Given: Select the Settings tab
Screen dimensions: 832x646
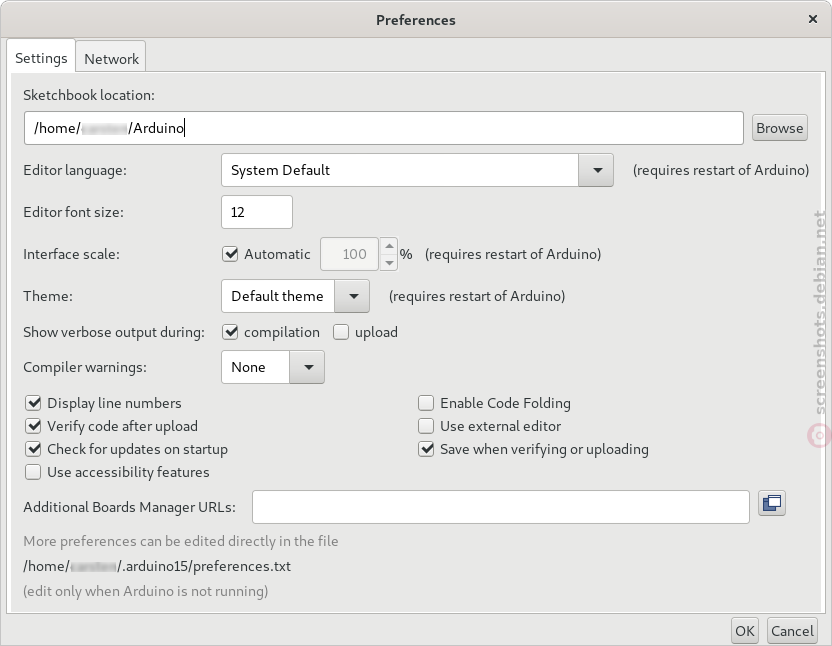Looking at the screenshot, I should (41, 57).
